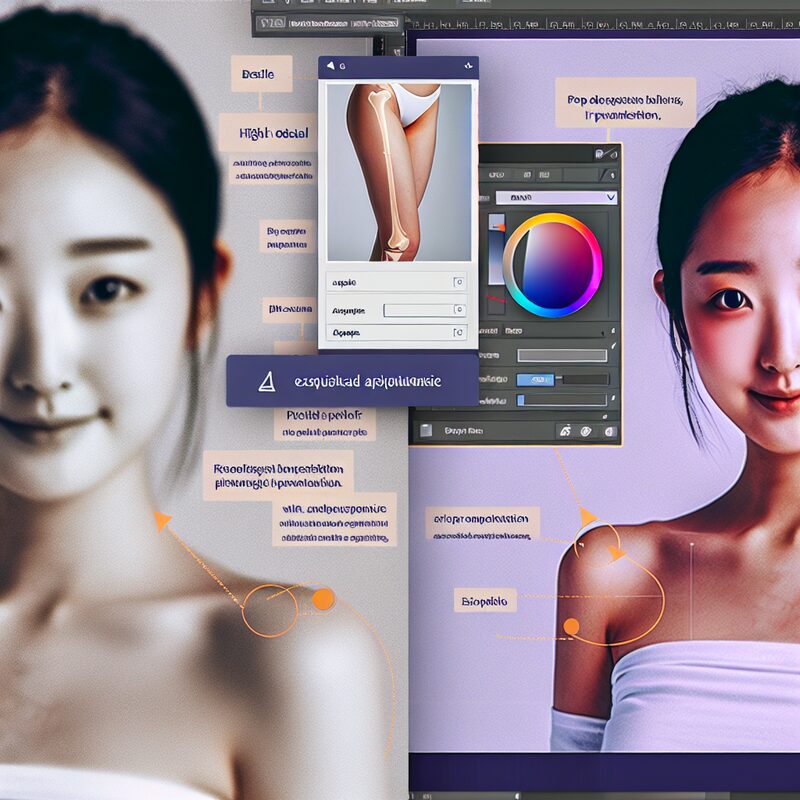Click the rightmost icon on the panel's bottom bar
The width and height of the screenshot is (800, 800).
(609, 431)
